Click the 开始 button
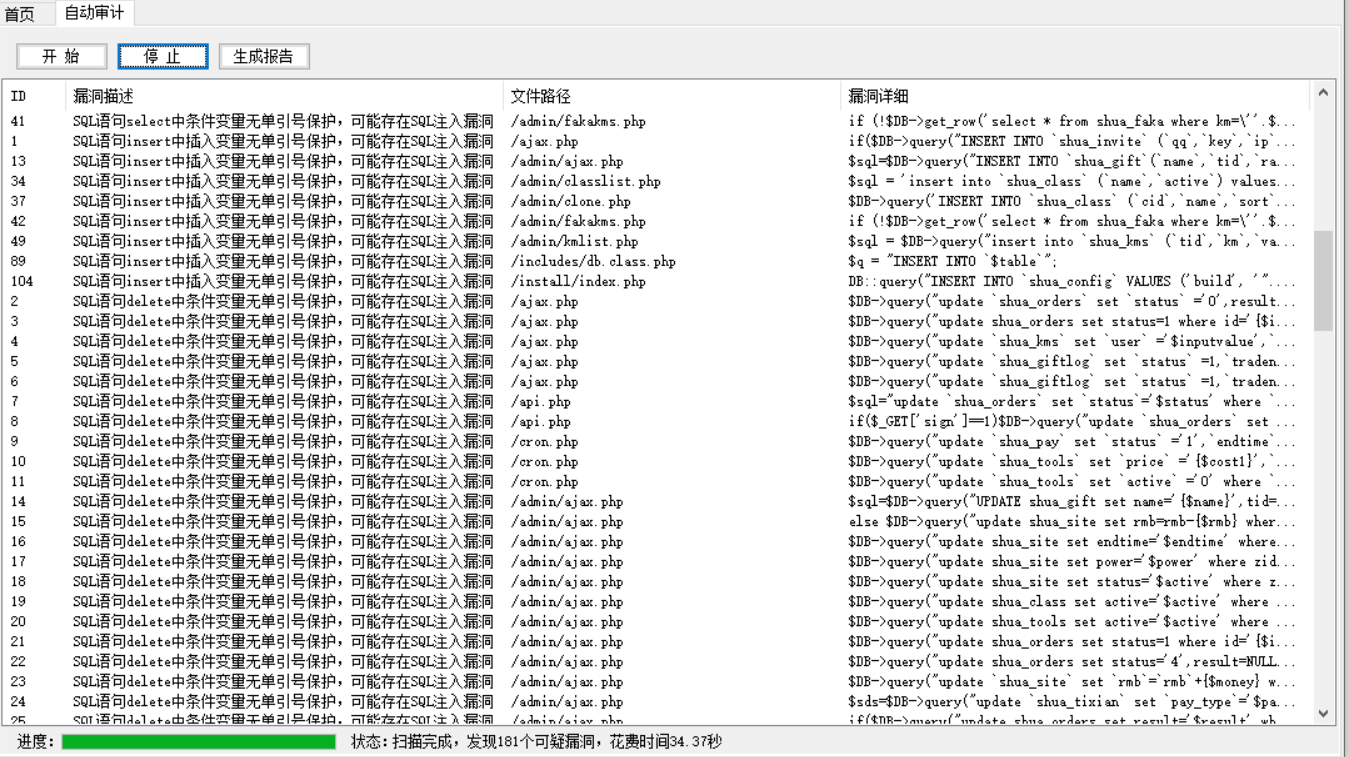Viewport: 1349px width, 757px height. pyautogui.click(x=62, y=56)
